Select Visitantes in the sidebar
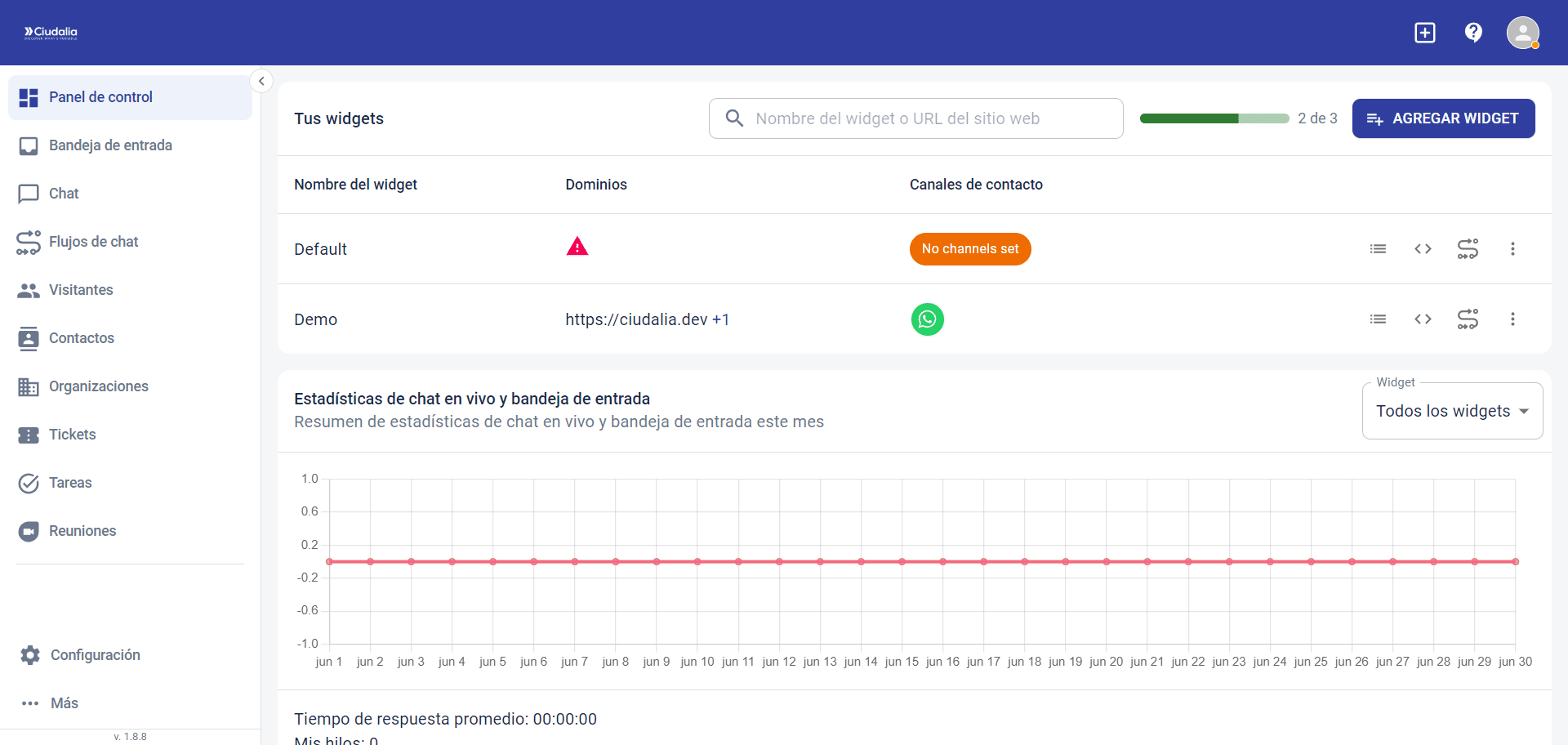This screenshot has width=1568, height=745. click(x=81, y=290)
